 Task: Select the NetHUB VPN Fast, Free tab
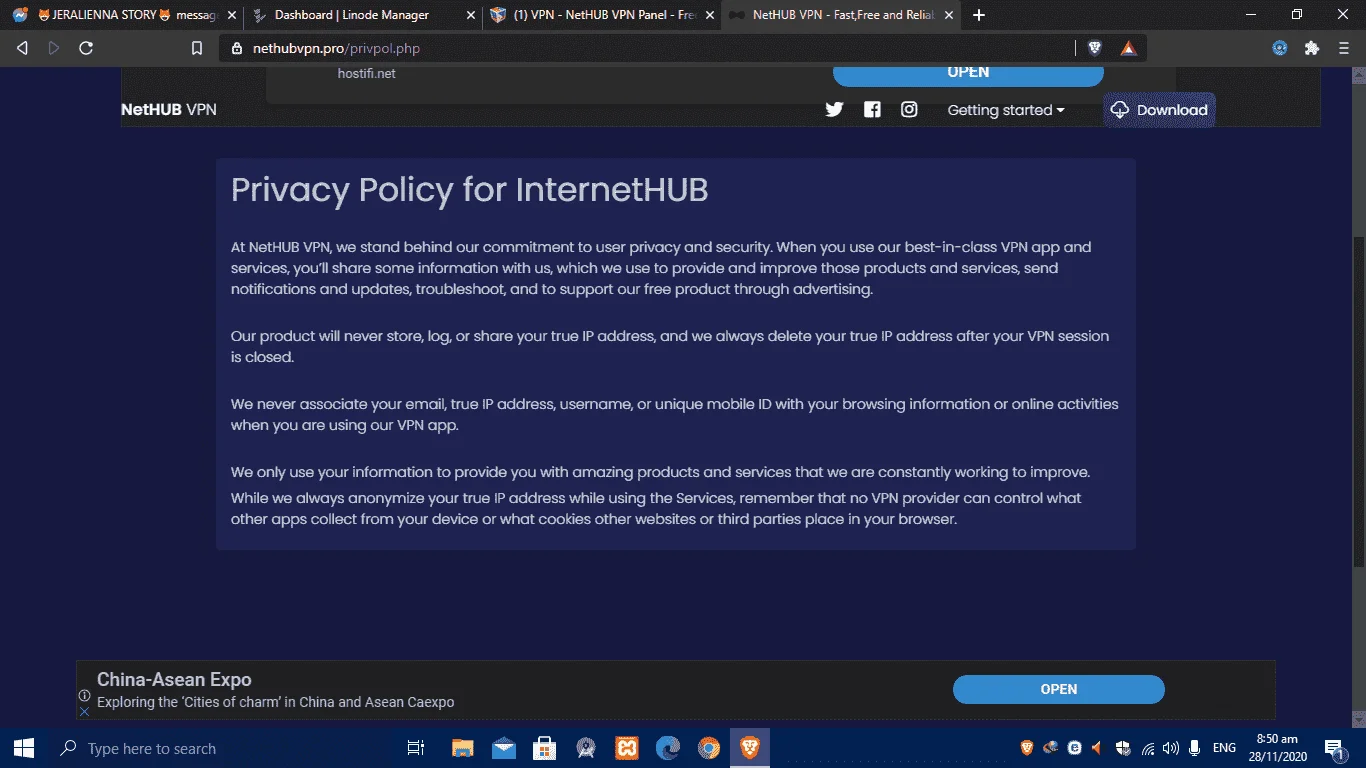[840, 15]
